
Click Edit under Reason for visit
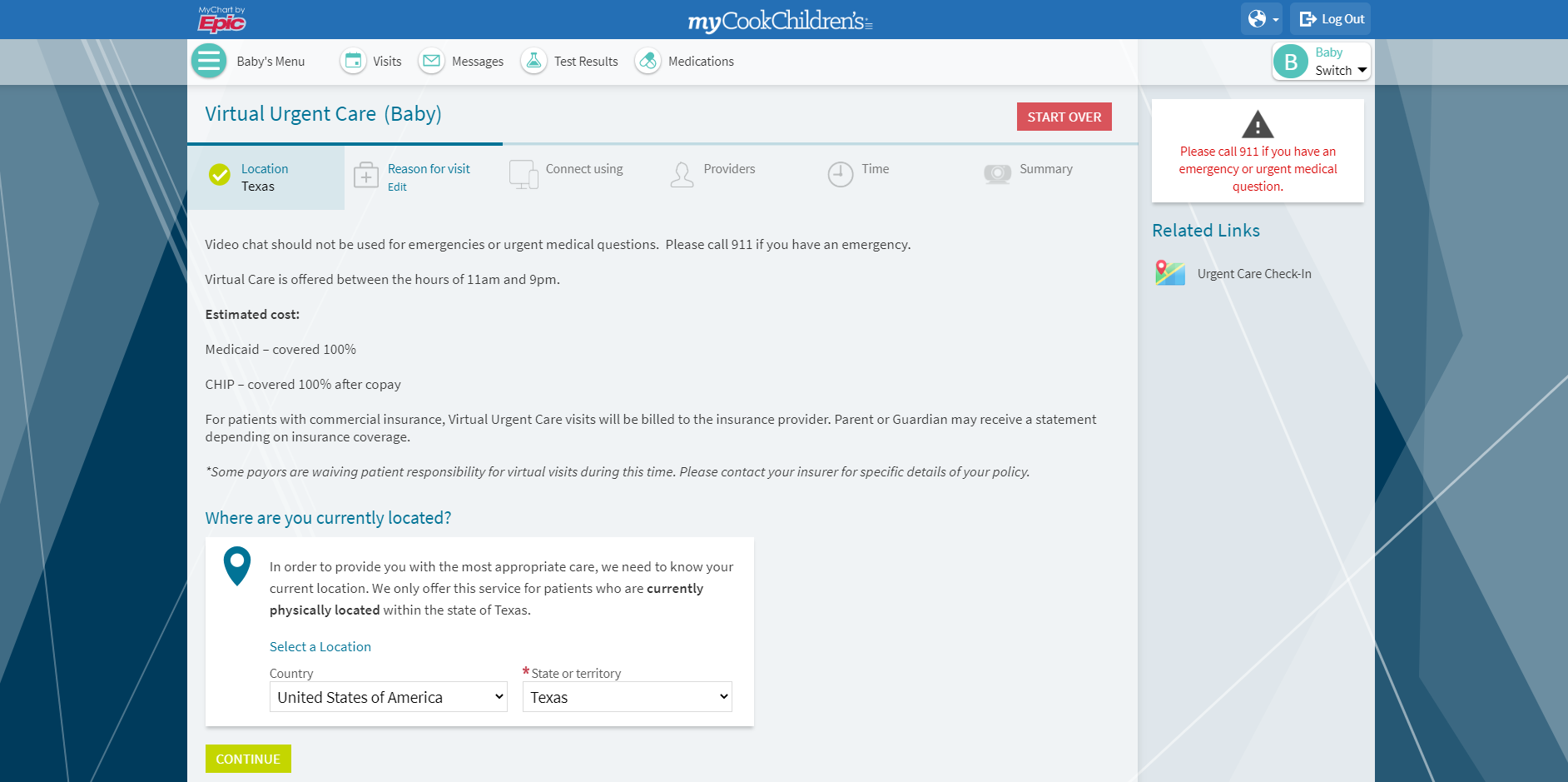397,187
